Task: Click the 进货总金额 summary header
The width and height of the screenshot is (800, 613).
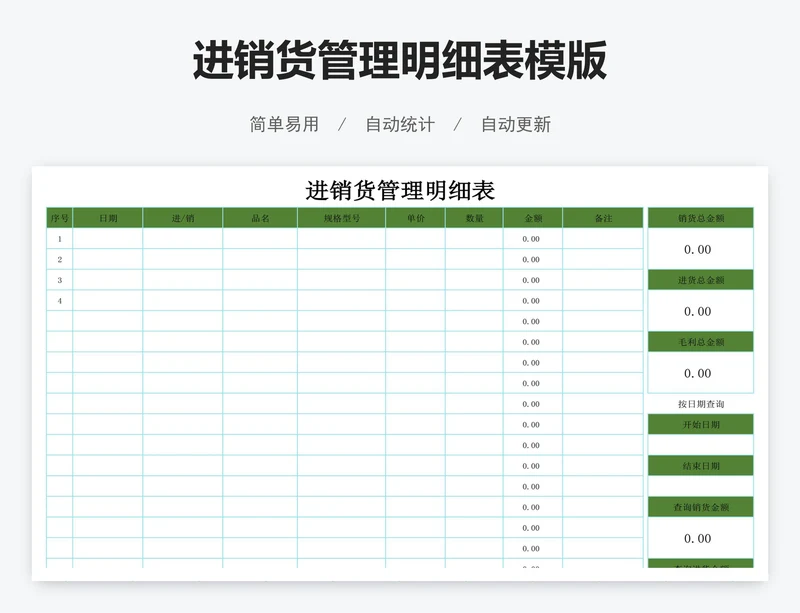Action: pyautogui.click(x=701, y=280)
